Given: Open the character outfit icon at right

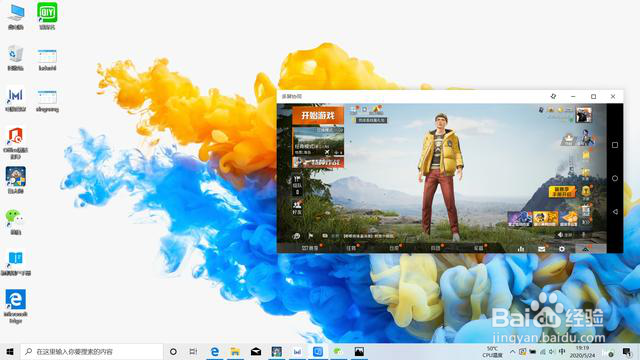Looking at the screenshot, I should pos(586,138).
